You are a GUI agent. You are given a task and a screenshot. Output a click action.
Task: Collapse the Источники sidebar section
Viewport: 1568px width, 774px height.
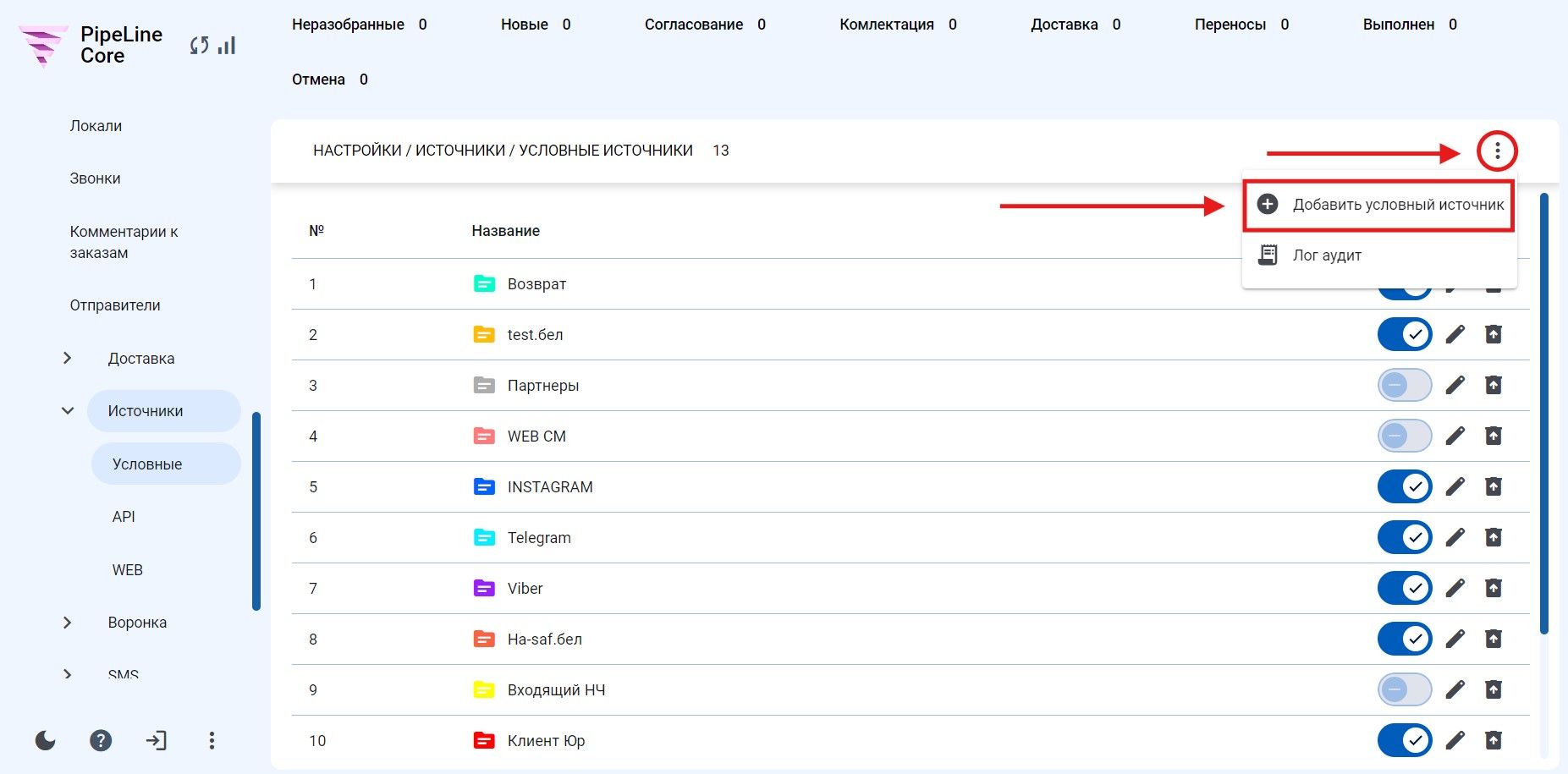[x=68, y=411]
